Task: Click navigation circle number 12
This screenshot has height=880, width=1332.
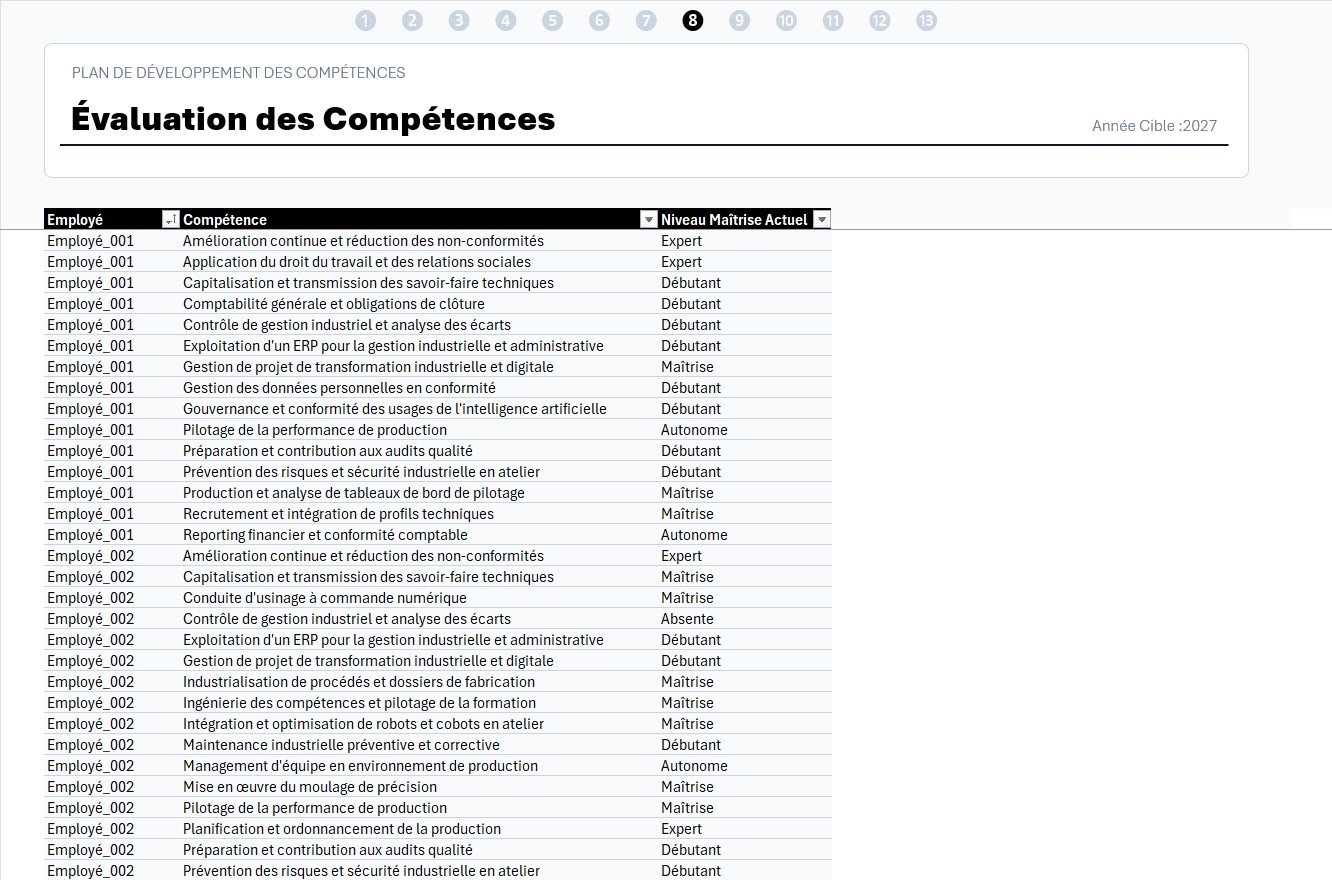Action: 879,20
